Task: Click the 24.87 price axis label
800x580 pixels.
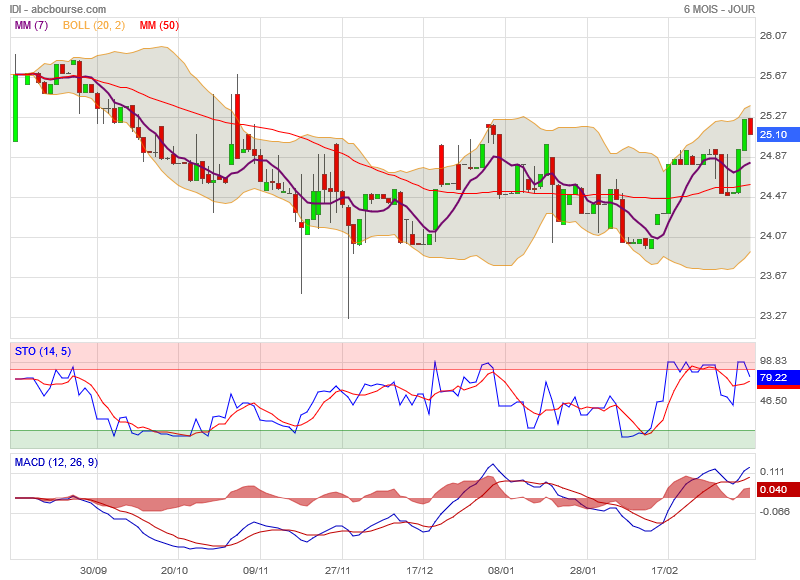Action: (773, 156)
